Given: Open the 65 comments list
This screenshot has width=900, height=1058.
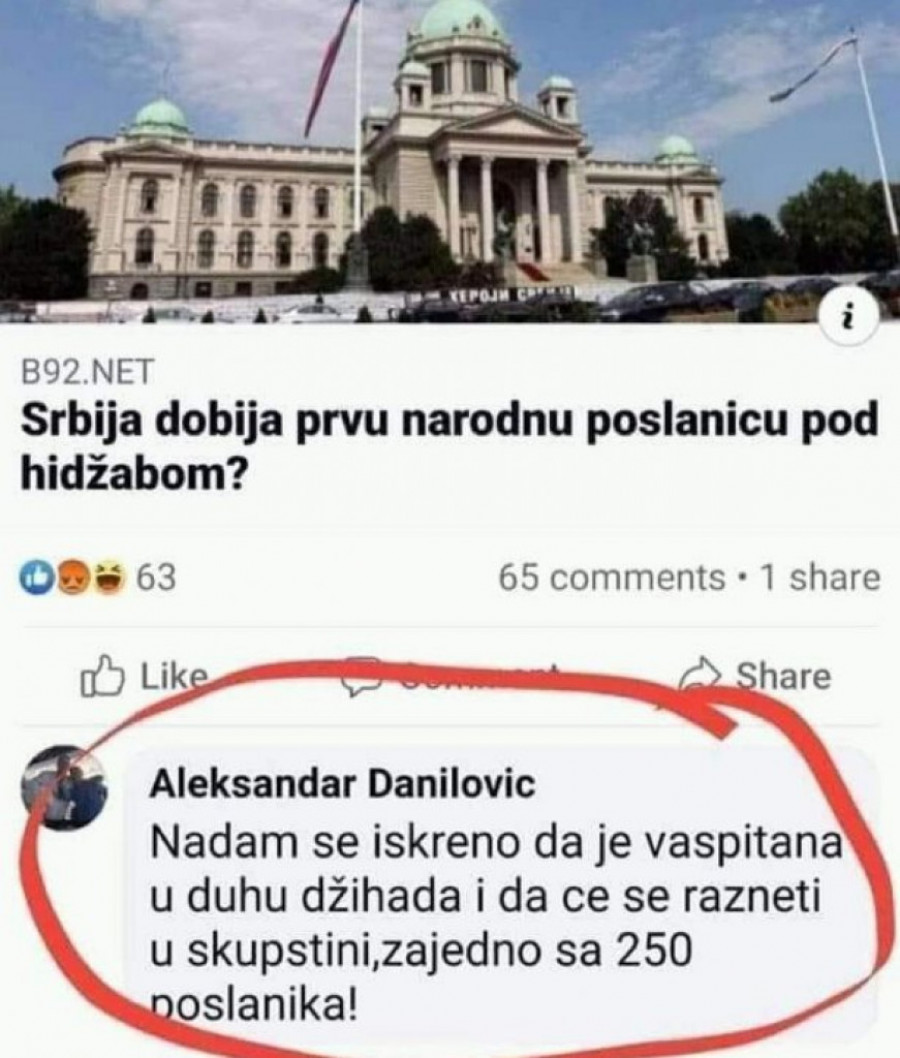Looking at the screenshot, I should click(612, 578).
